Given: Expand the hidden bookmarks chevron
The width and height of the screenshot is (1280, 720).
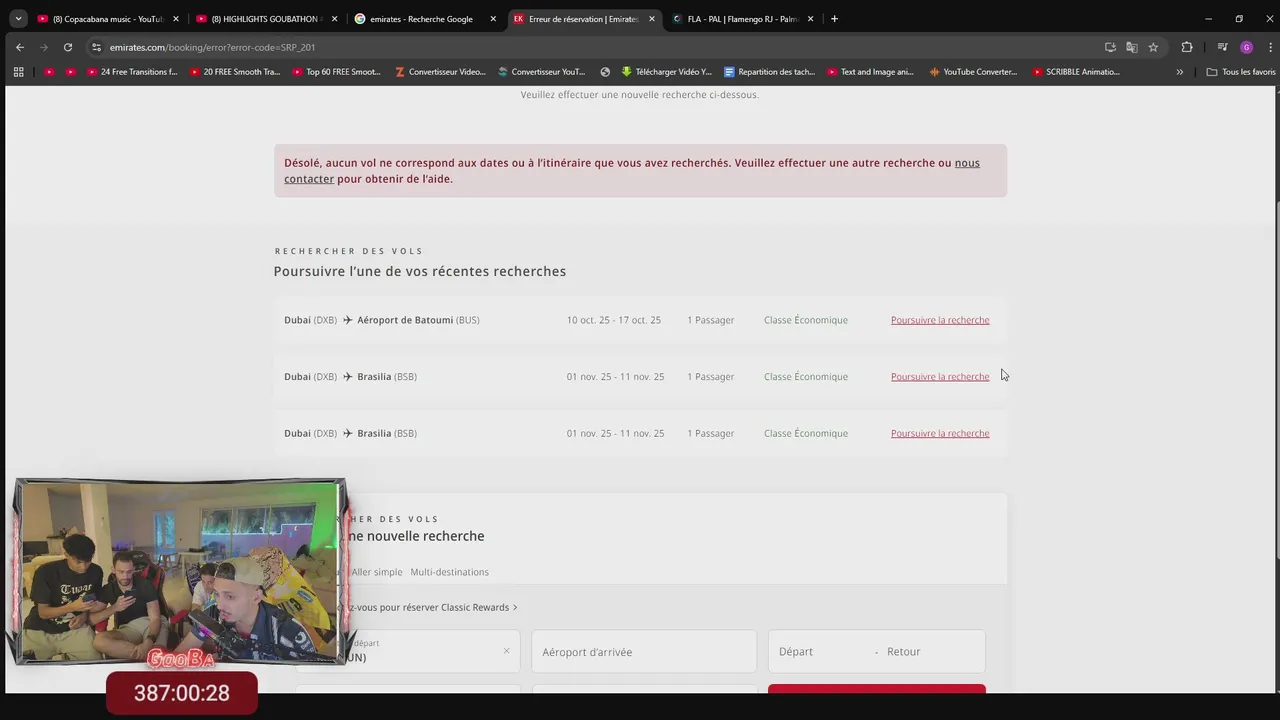Looking at the screenshot, I should coord(1180,72).
